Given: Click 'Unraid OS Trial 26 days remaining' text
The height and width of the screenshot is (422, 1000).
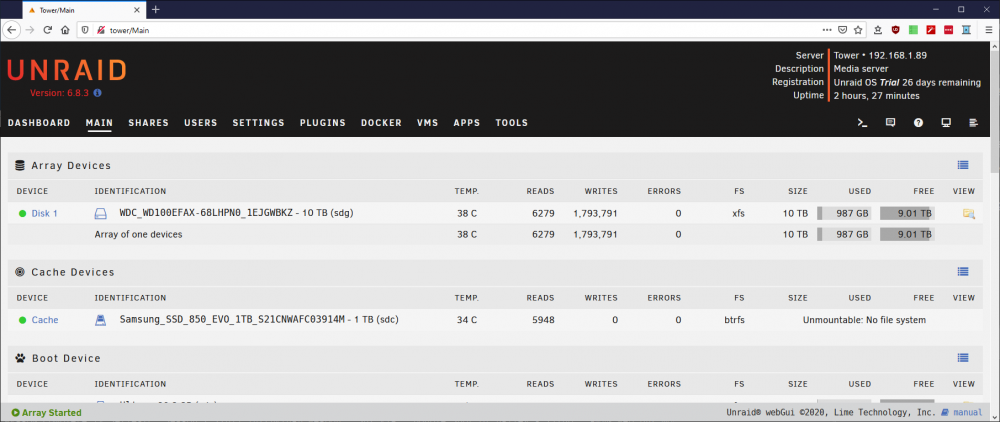Looking at the screenshot, I should click(907, 82).
